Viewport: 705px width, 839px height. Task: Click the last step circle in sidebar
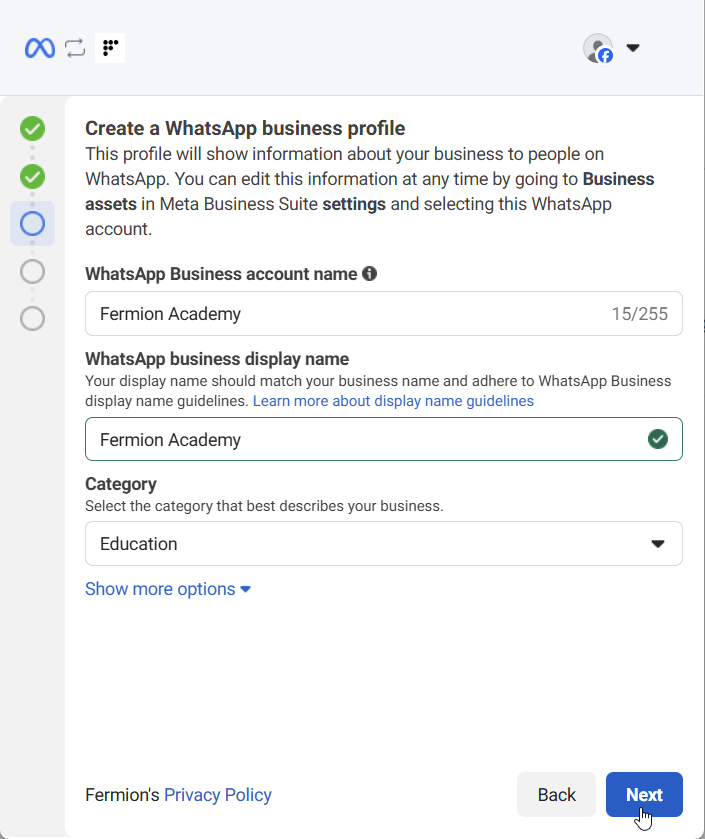tap(31, 318)
